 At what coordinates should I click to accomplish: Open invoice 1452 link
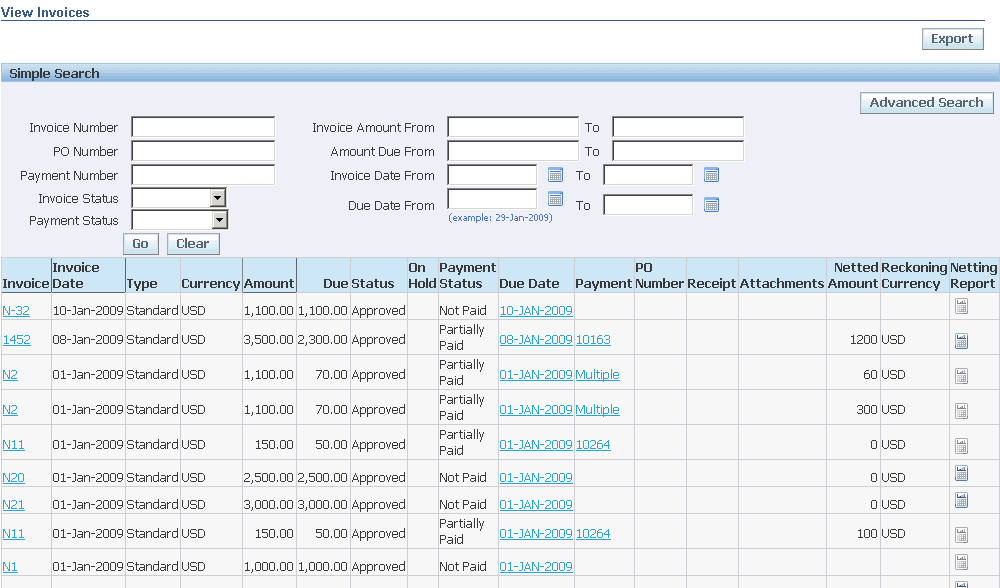(x=17, y=339)
